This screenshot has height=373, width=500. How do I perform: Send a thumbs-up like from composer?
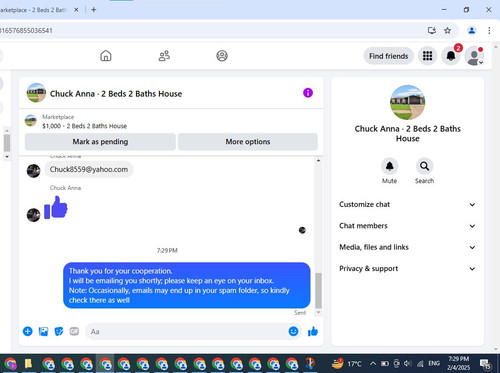[x=313, y=331]
